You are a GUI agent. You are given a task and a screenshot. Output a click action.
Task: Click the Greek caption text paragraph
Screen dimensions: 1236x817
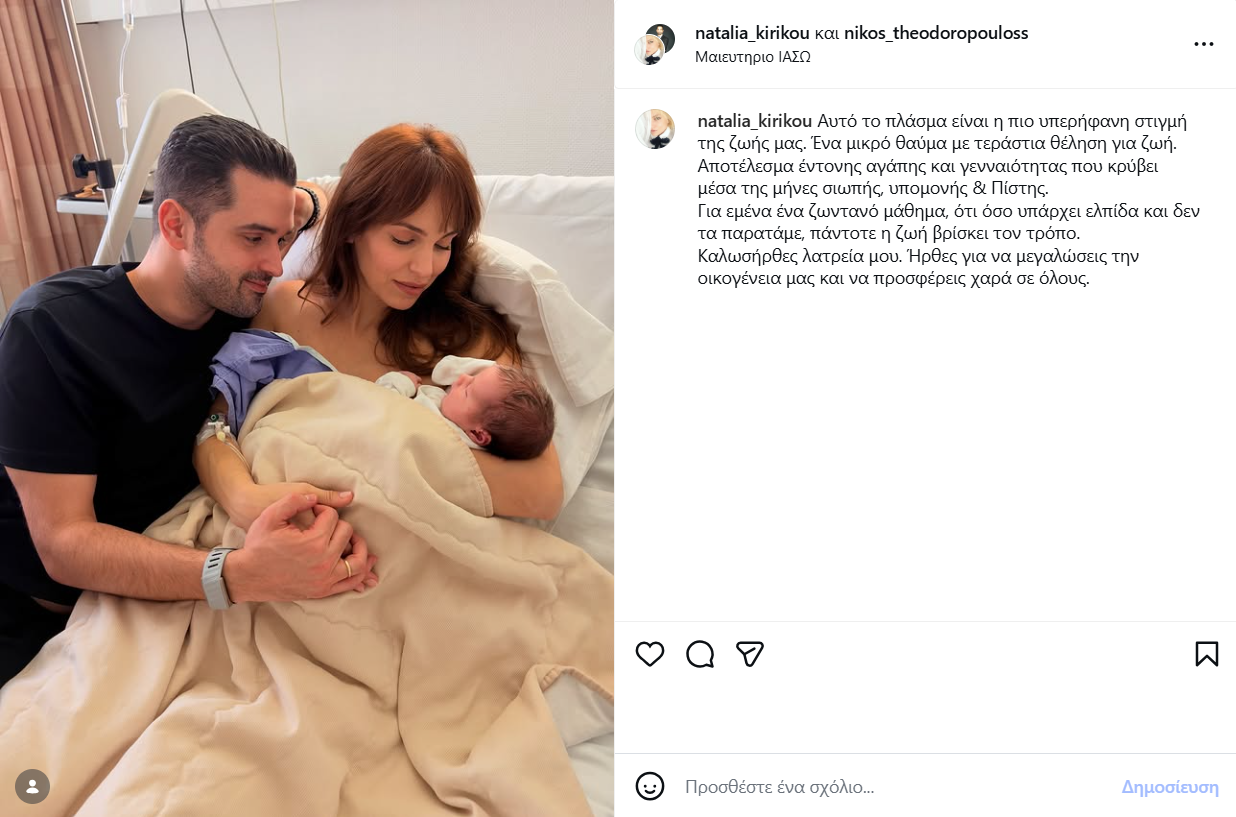945,200
